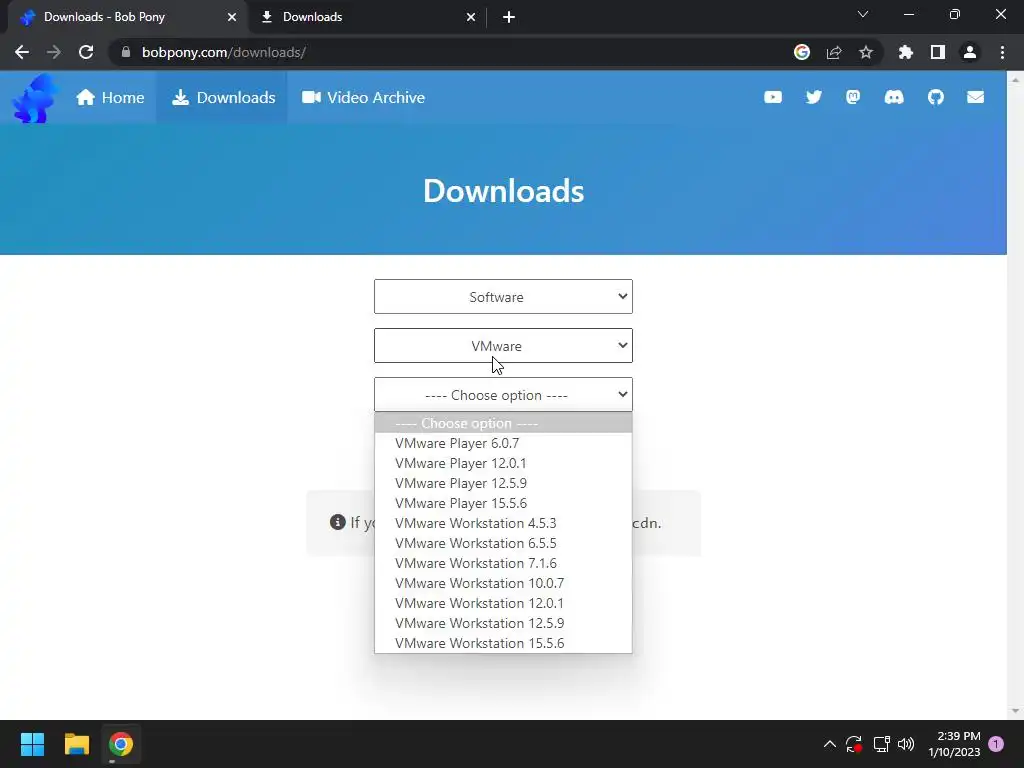Collapse the Choose option version dropdown
Screen dimensions: 1024x768
503,394
